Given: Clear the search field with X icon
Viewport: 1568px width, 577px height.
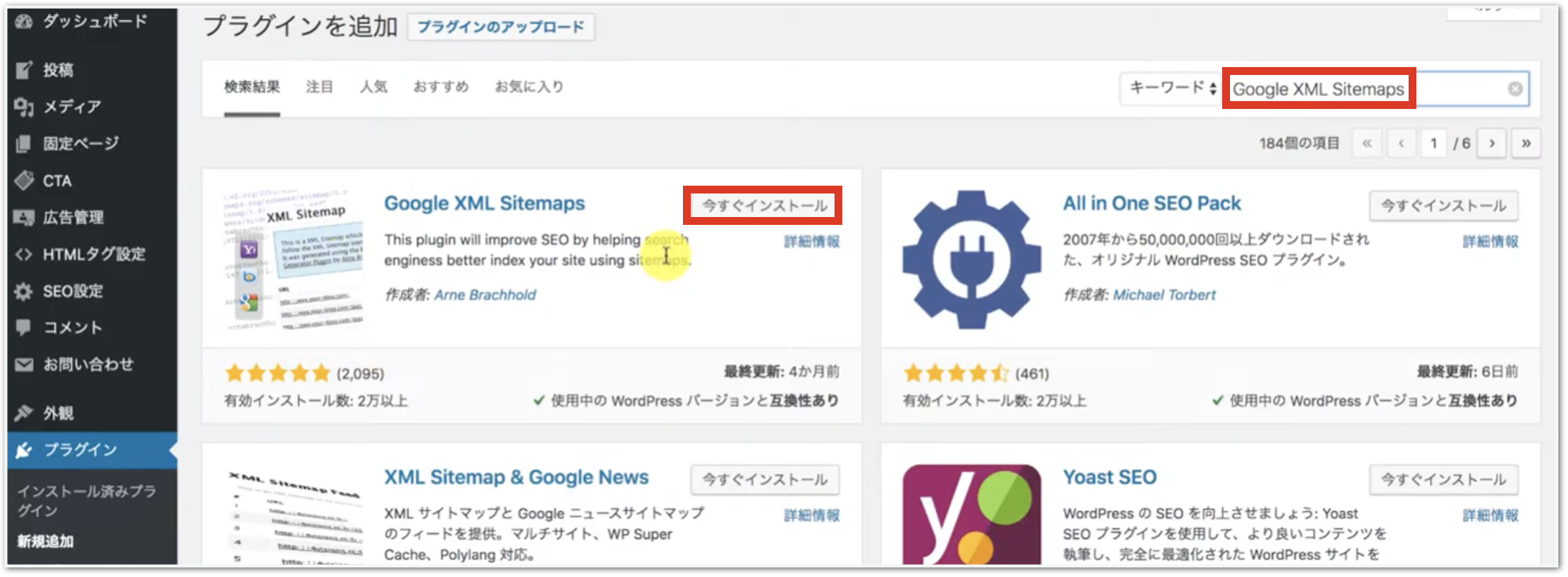Looking at the screenshot, I should tap(1515, 89).
